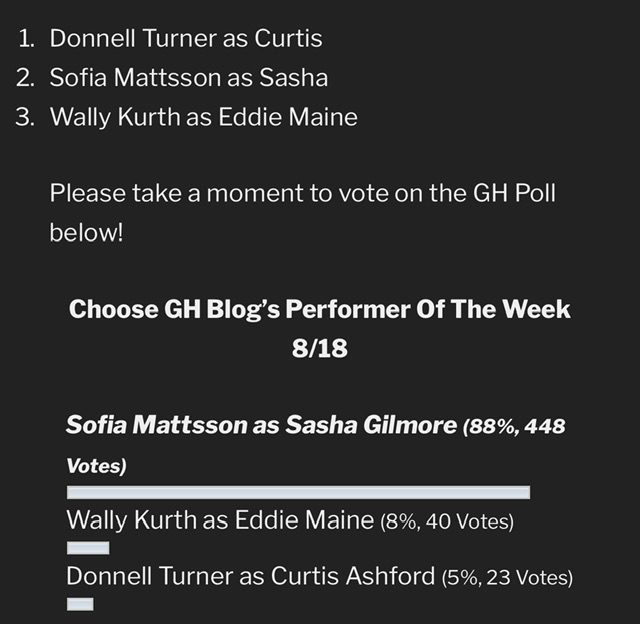Click the word 'below!' in the paragraph
Viewport: 640px width, 624px height.
coord(86,233)
